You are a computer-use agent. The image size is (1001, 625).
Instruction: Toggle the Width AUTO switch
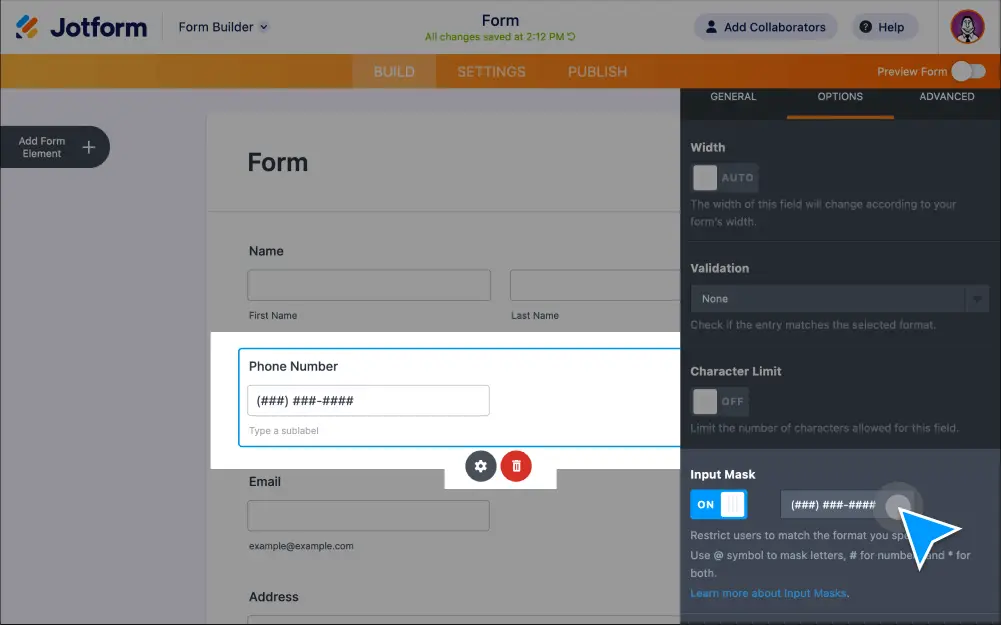tap(724, 178)
